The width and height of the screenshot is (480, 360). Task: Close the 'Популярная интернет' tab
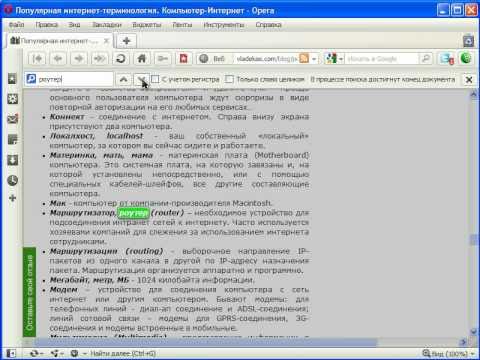tap(106, 41)
